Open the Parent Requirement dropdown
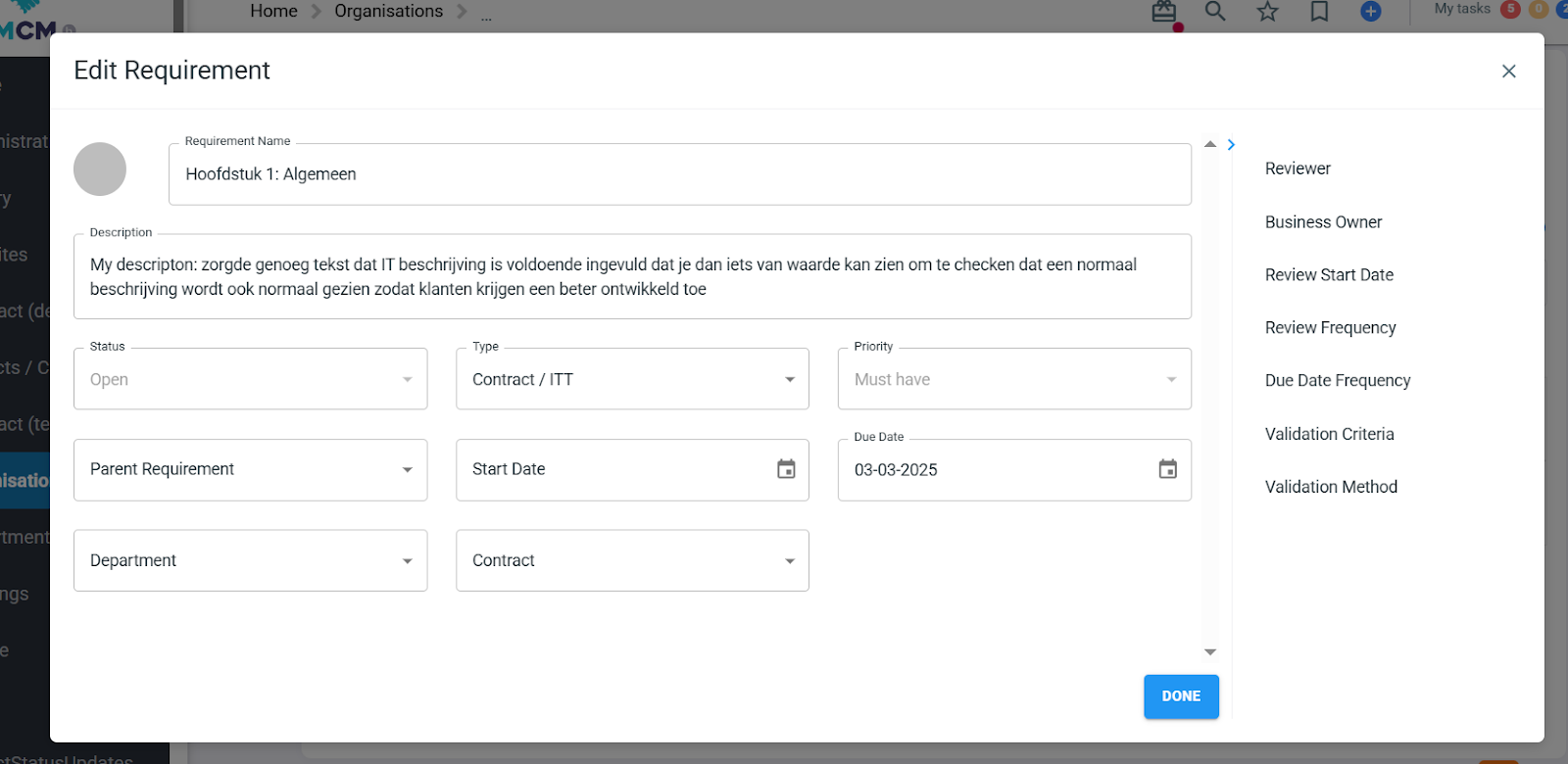Image resolution: width=1568 pixels, height=764 pixels. click(x=251, y=470)
